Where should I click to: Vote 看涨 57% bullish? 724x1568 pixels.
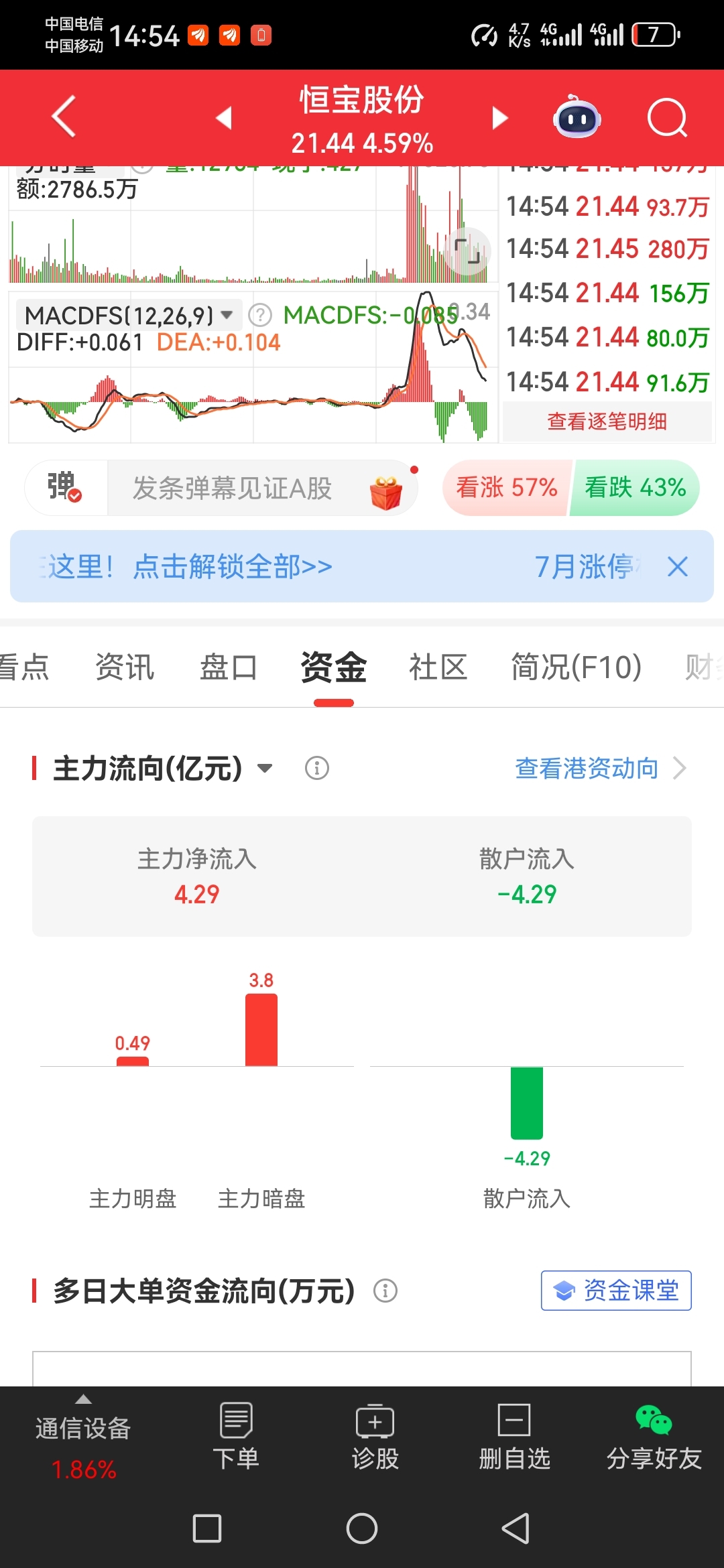point(507,487)
